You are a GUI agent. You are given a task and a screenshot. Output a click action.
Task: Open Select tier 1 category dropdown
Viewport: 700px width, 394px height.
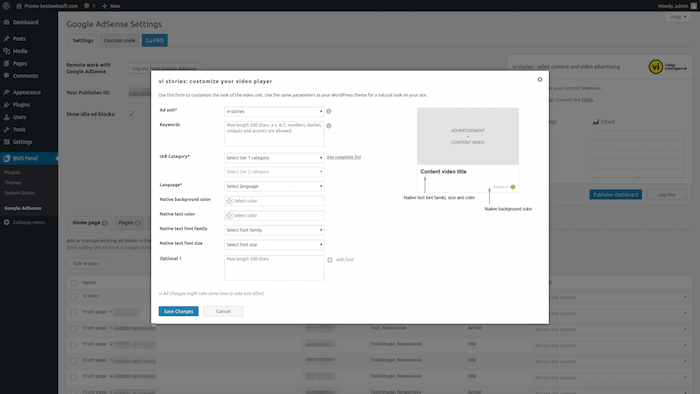(274, 158)
